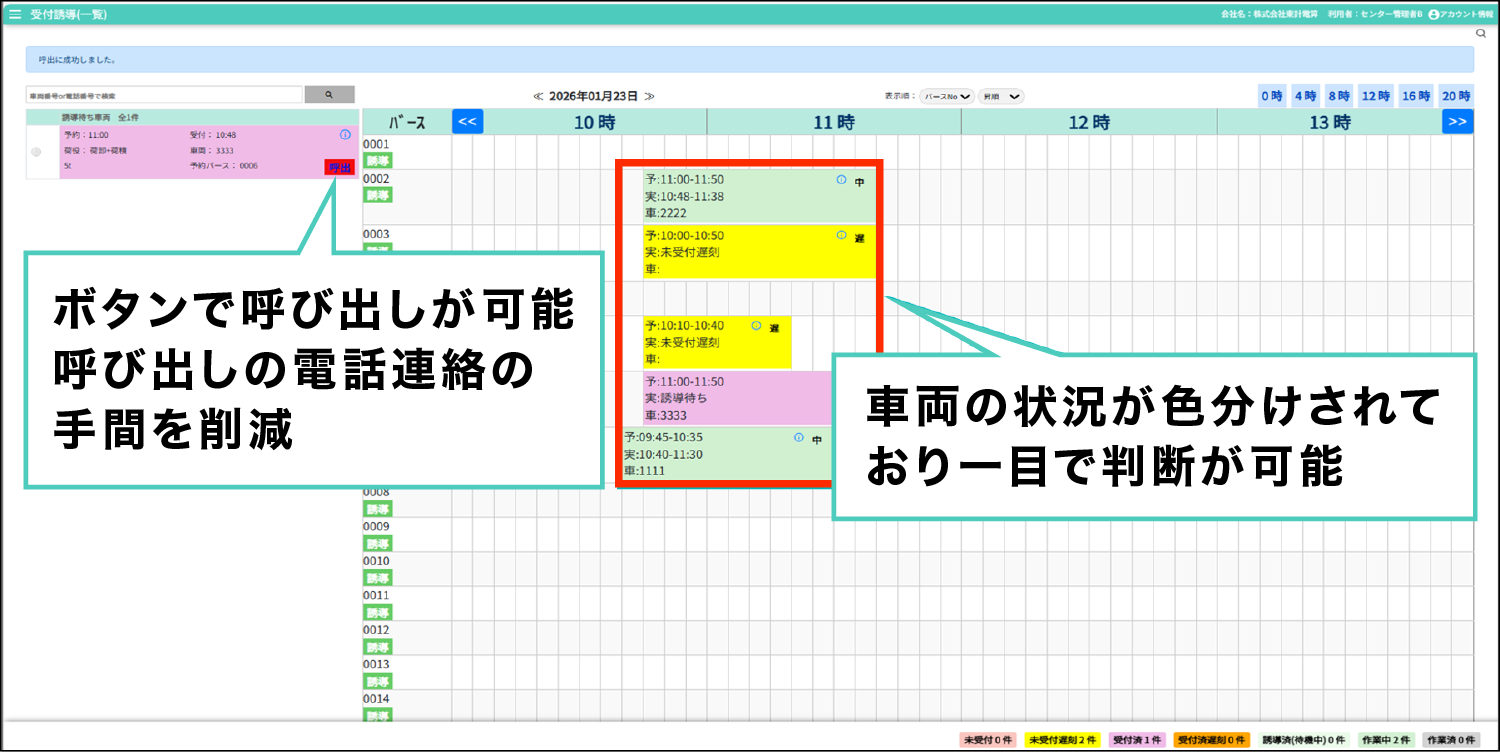The image size is (1500, 752).
Task: Open the hamburger menu in header
Action: (15, 15)
